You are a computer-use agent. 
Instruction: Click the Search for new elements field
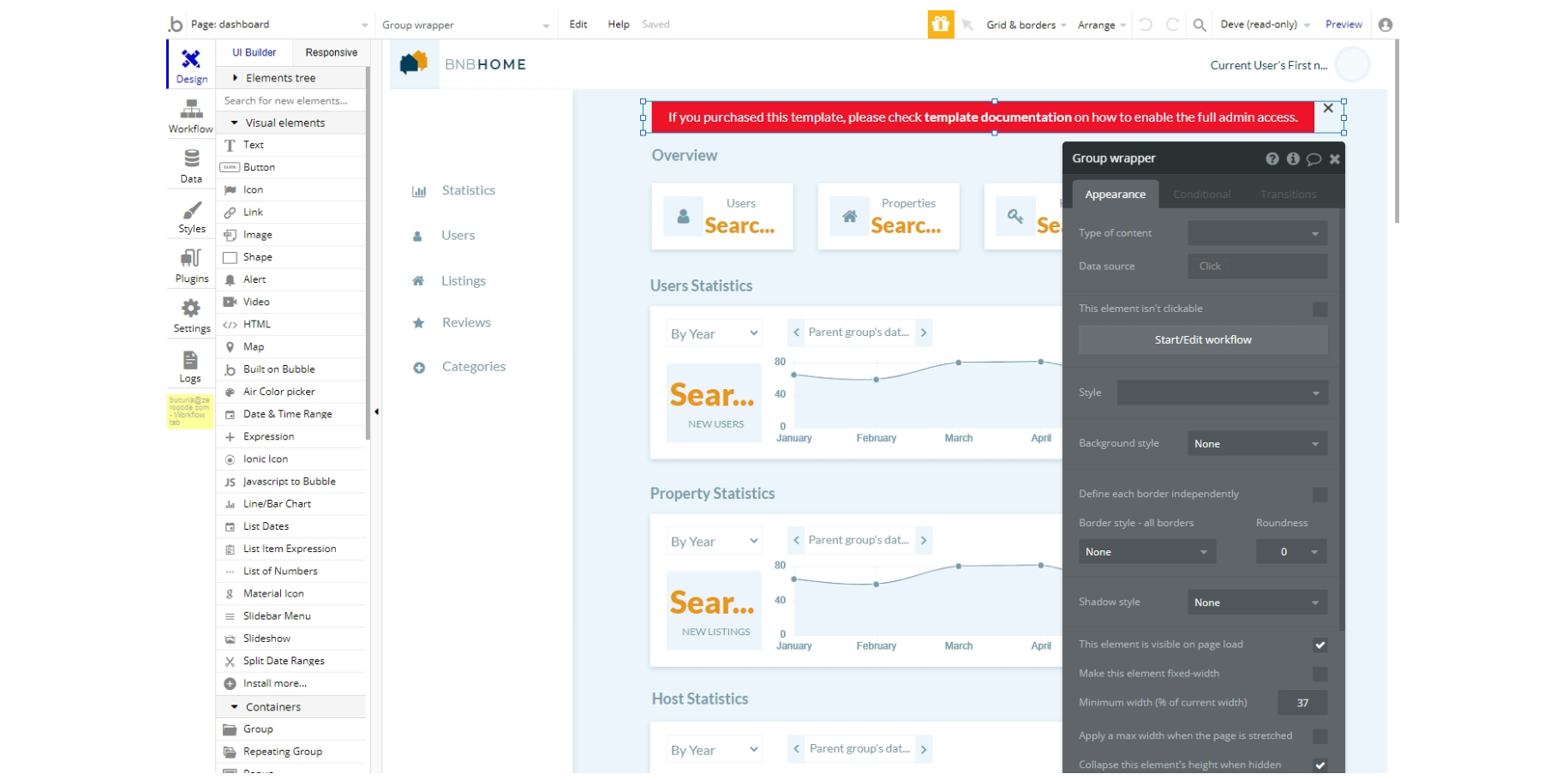click(x=291, y=100)
